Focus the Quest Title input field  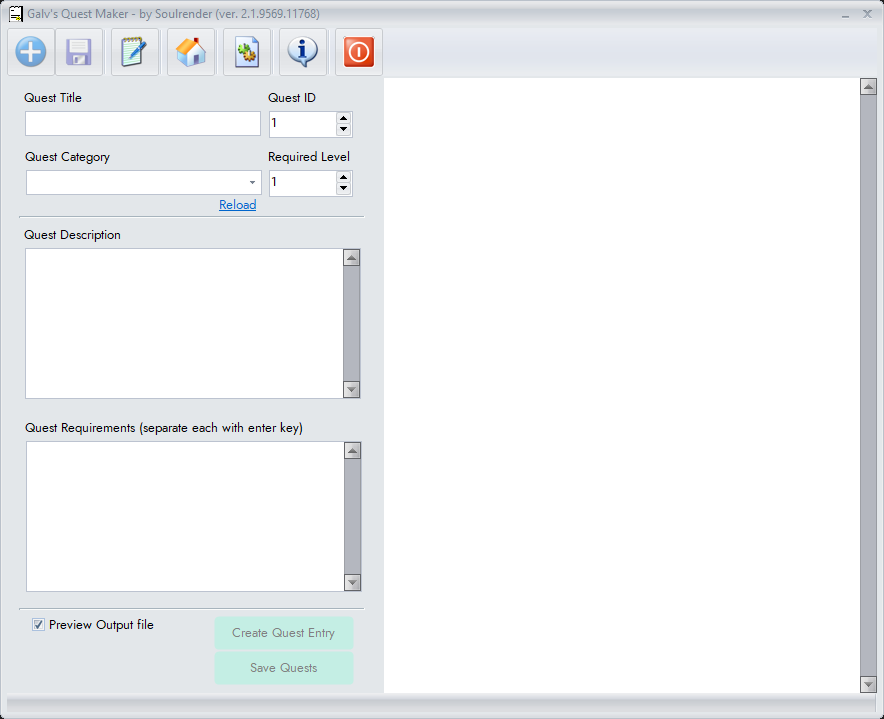[143, 123]
